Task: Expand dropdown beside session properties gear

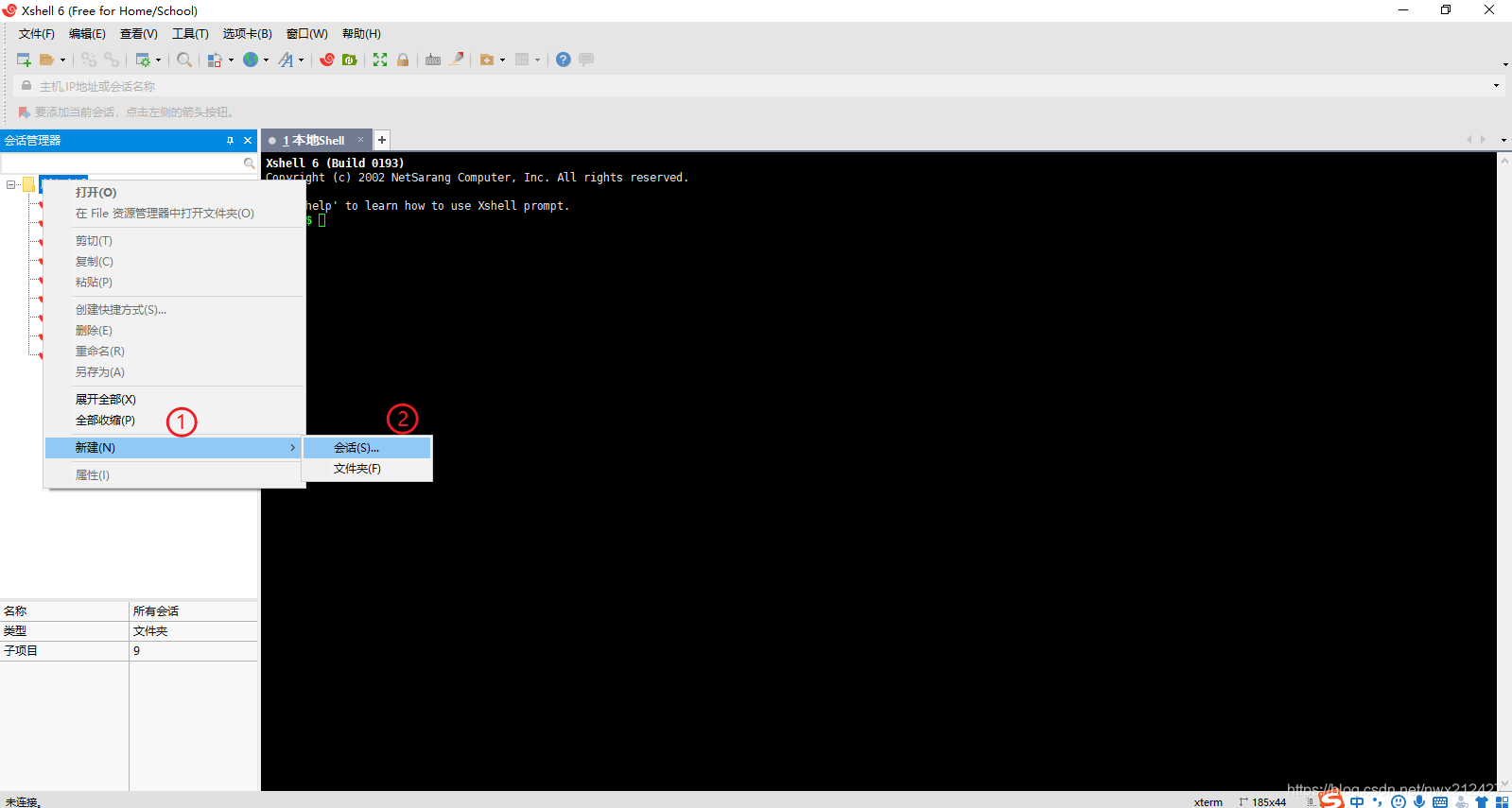Action: [x=159, y=60]
